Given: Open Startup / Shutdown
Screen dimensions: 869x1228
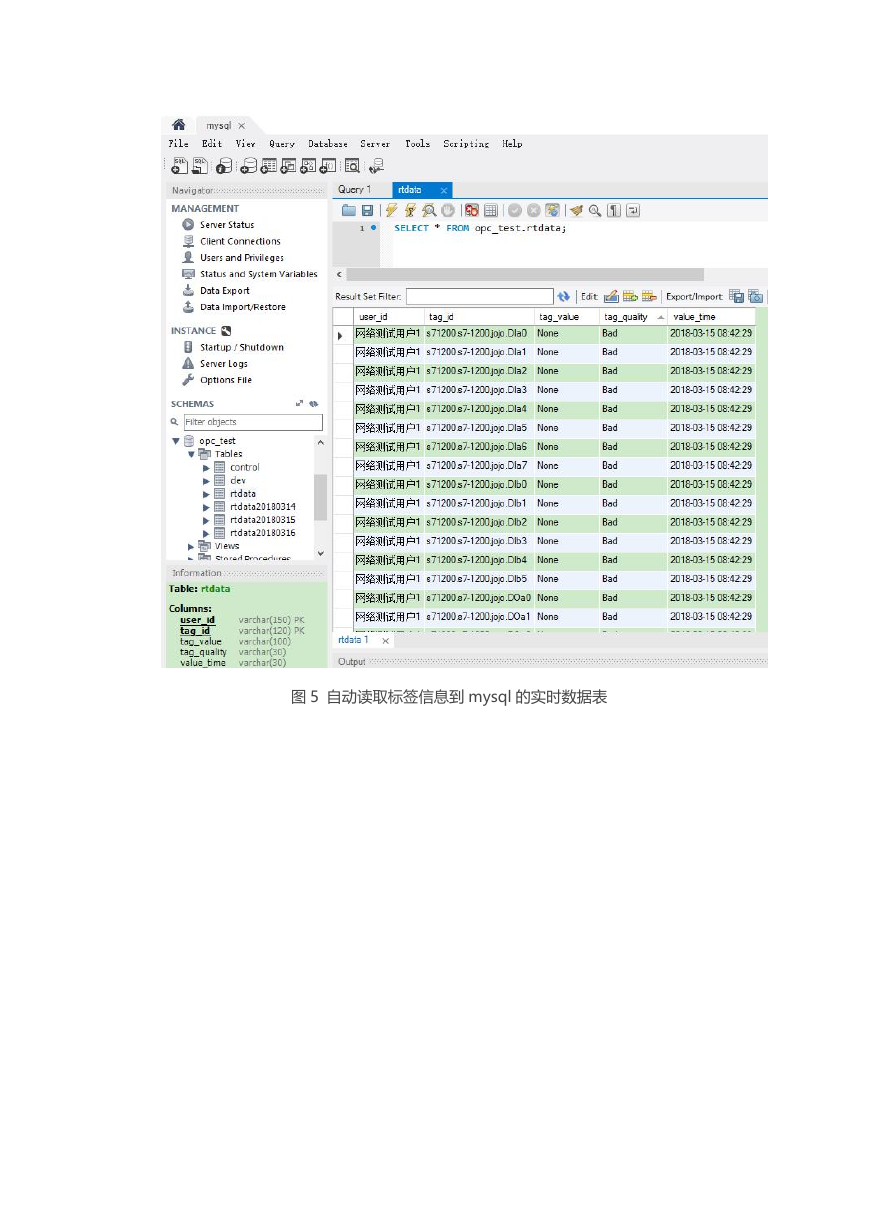Looking at the screenshot, I should point(242,348).
